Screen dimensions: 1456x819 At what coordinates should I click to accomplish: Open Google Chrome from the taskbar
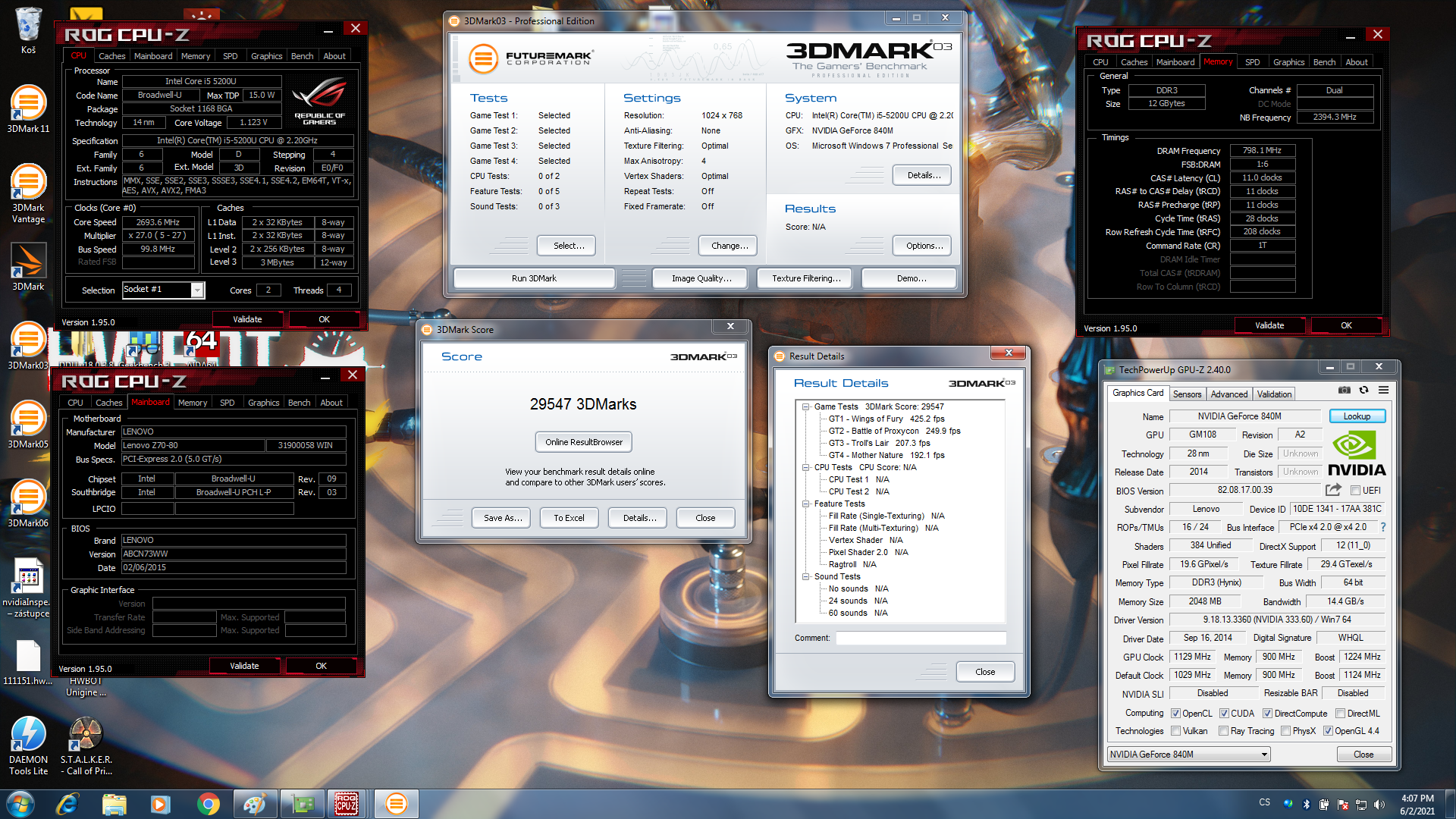208,804
